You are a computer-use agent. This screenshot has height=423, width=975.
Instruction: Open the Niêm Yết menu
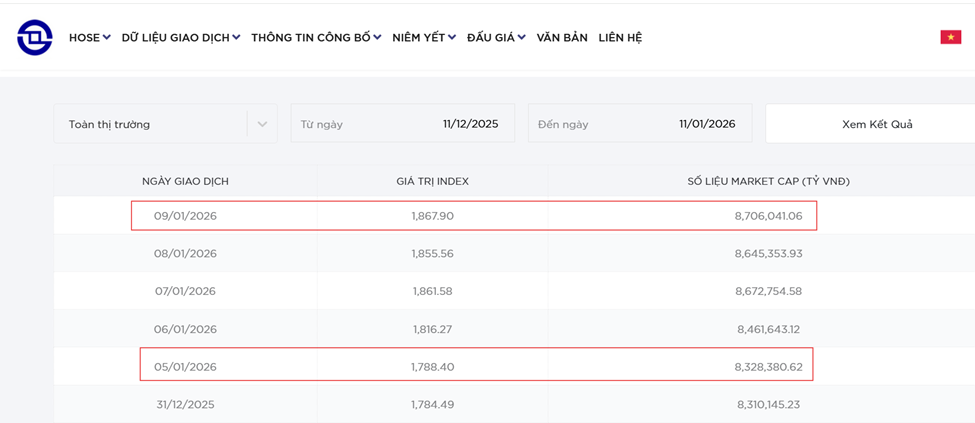tap(424, 38)
